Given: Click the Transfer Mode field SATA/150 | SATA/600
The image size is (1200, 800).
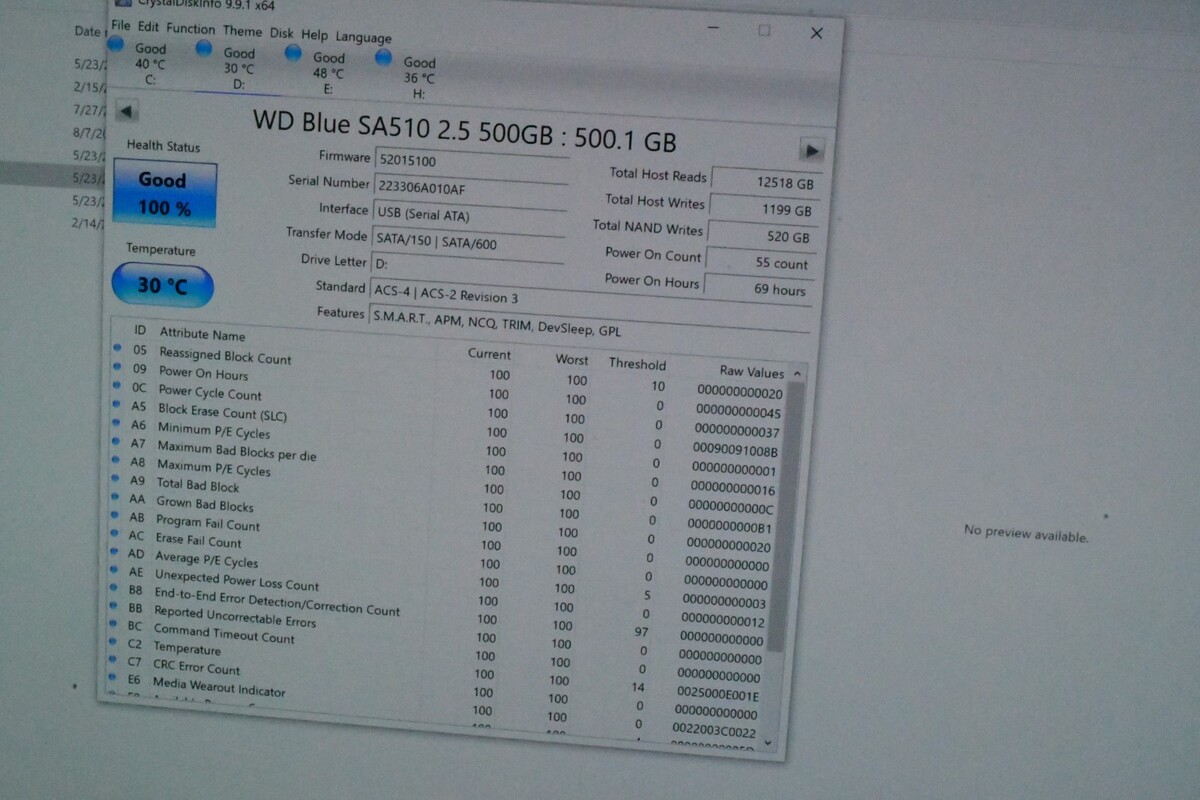Looking at the screenshot, I should pos(466,243).
